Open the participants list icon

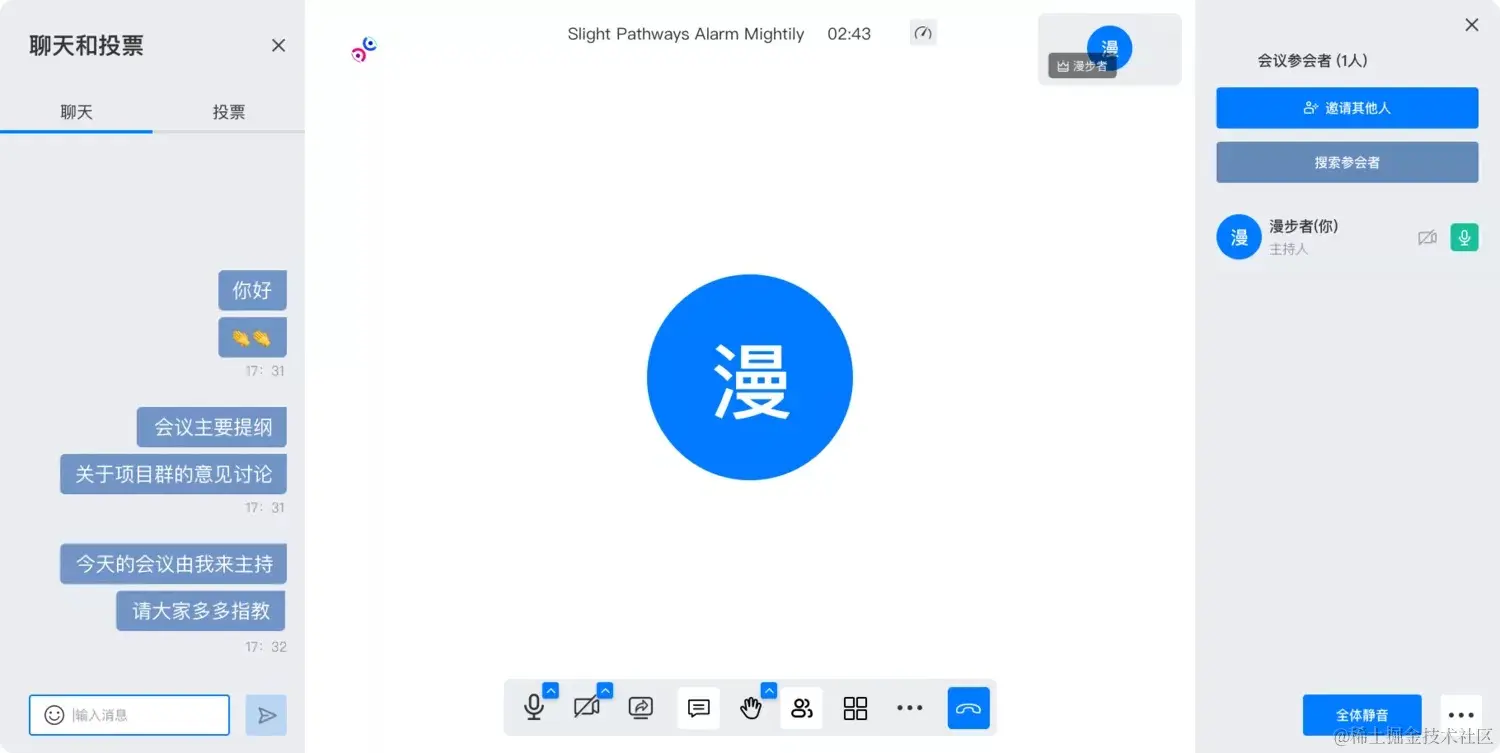801,708
